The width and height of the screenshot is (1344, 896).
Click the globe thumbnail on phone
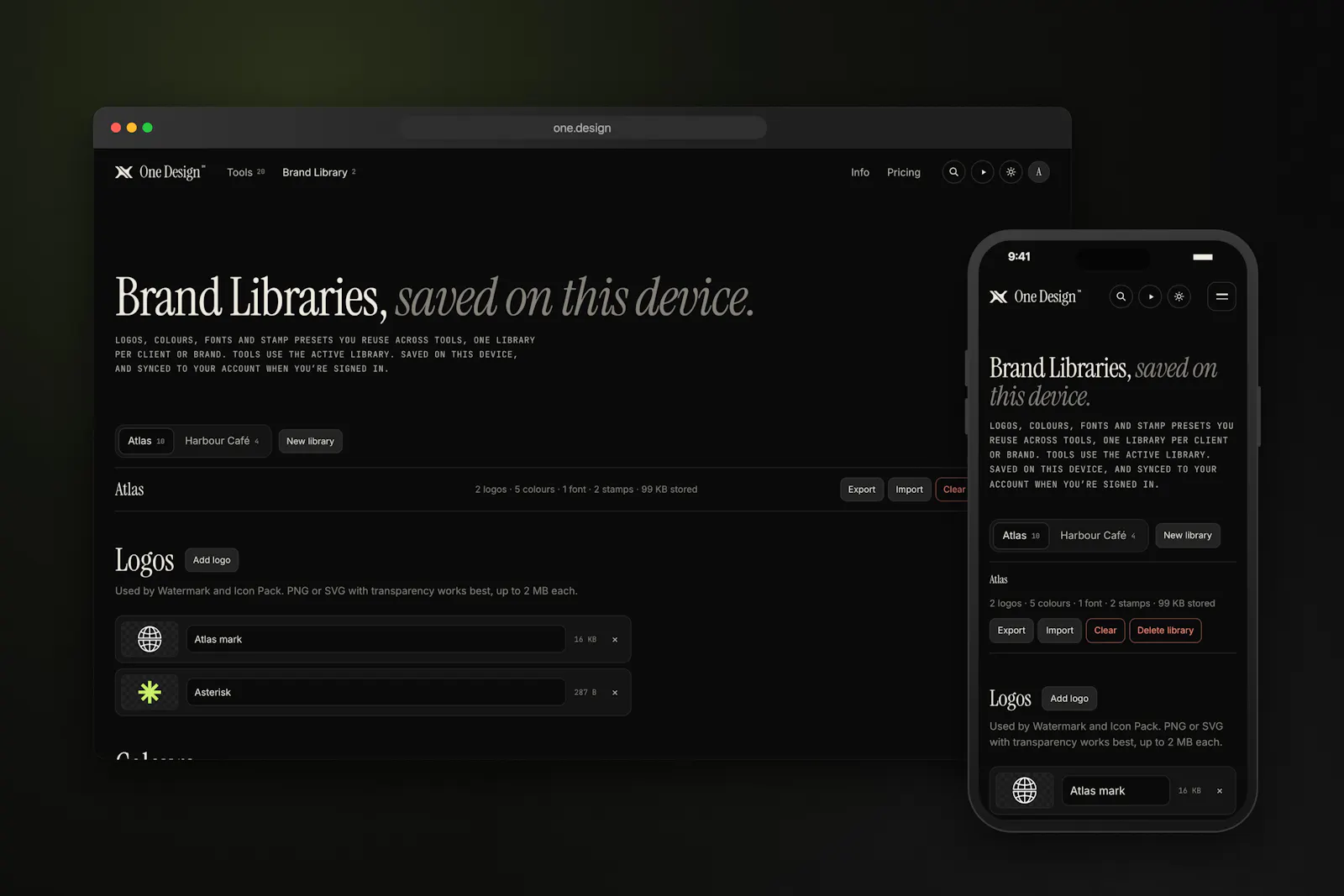(x=1025, y=790)
